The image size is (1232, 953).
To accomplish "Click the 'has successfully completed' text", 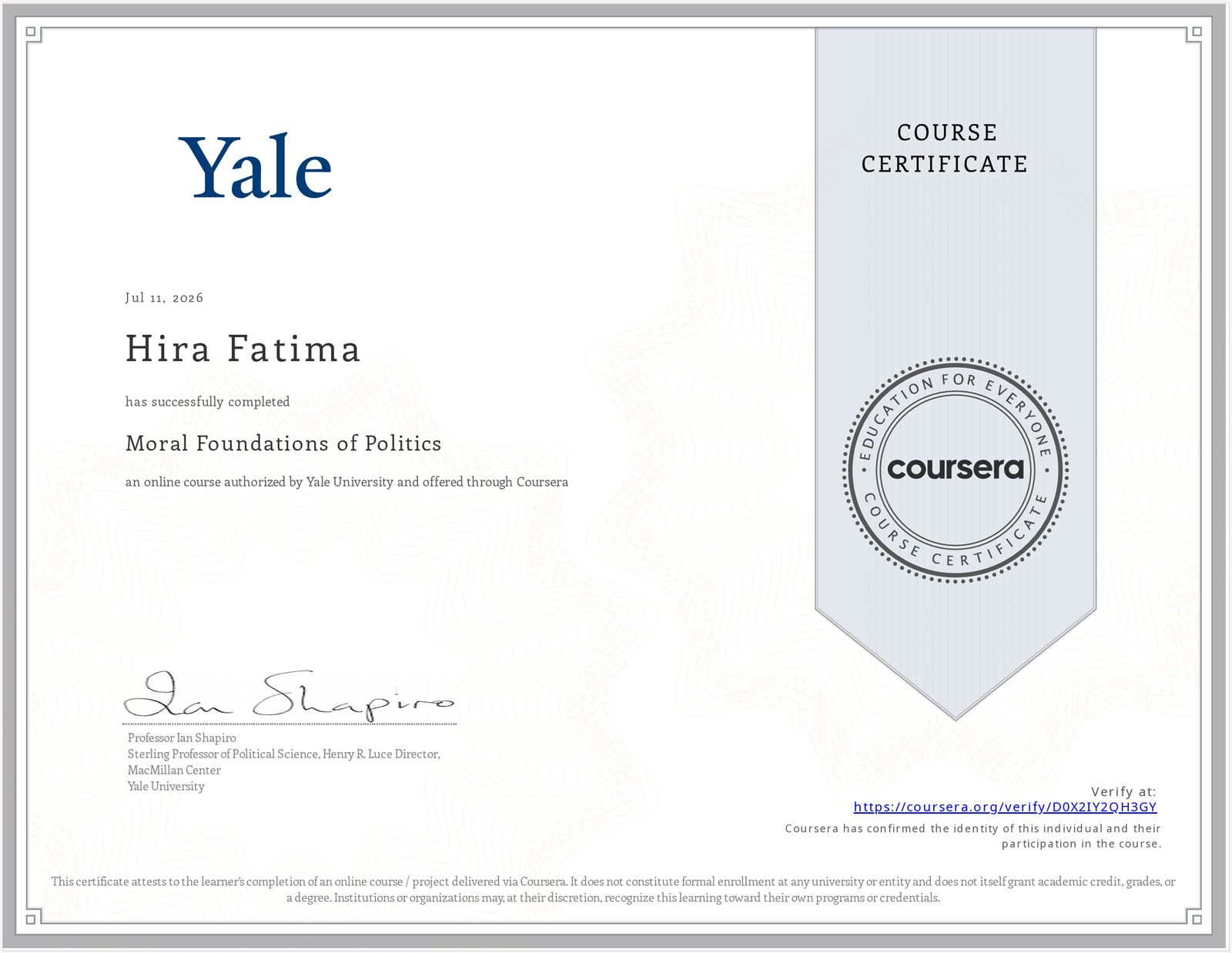I will click(208, 402).
